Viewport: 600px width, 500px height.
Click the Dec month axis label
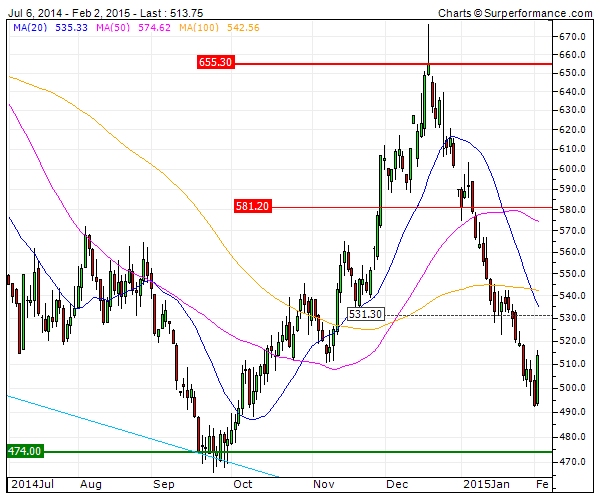pyautogui.click(x=397, y=484)
